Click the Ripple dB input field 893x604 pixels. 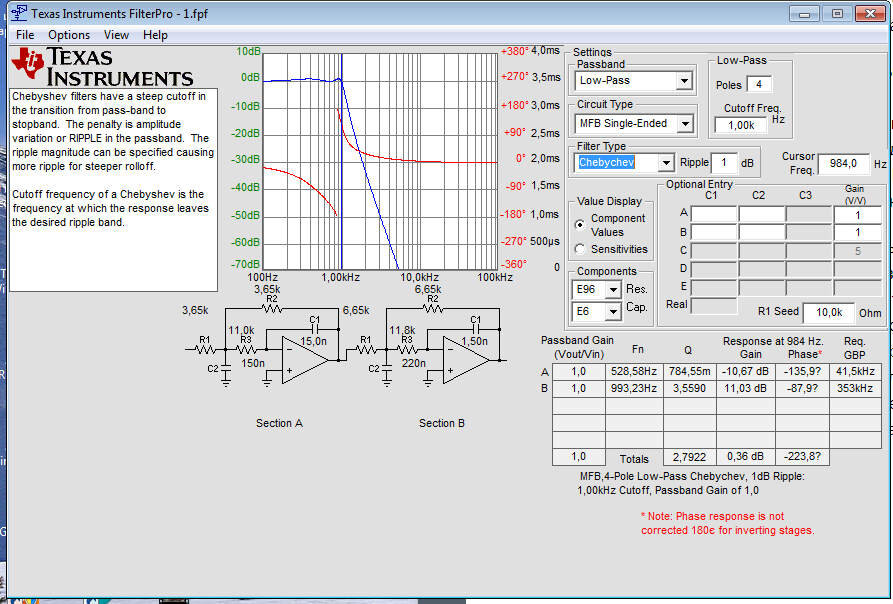tap(724, 163)
